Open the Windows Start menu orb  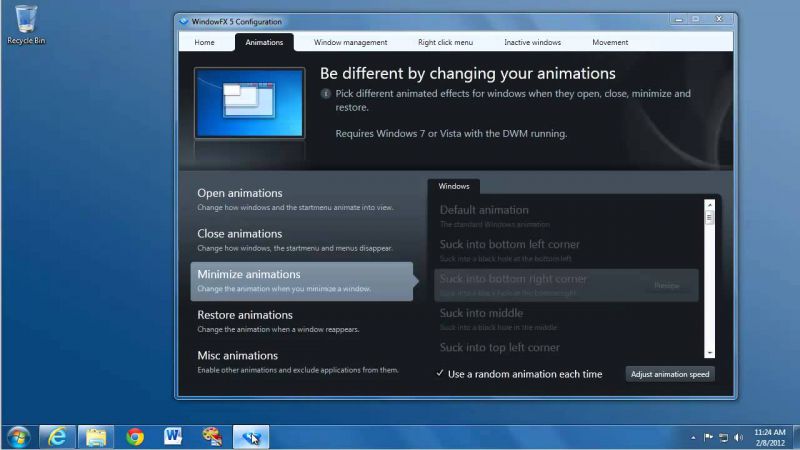click(18, 437)
